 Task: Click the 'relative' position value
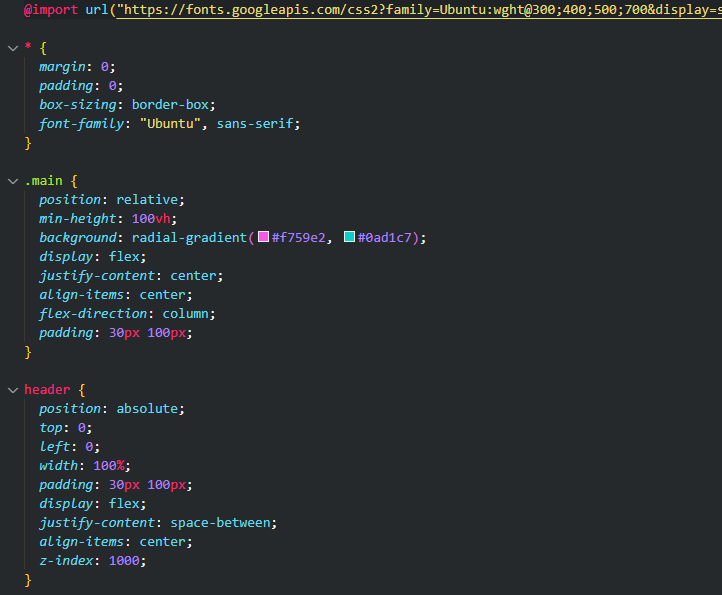[147, 199]
